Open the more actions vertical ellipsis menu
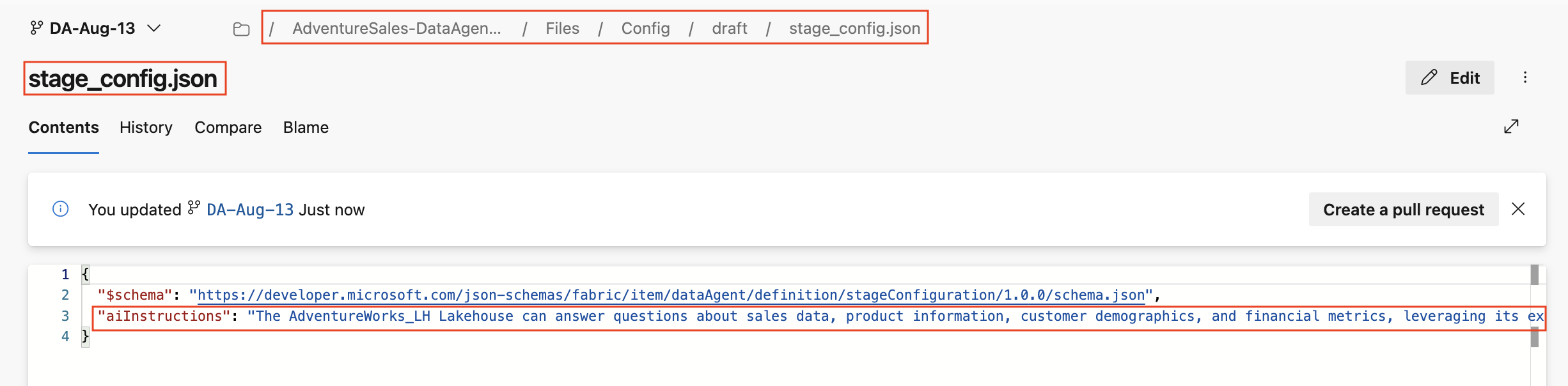 pos(1525,77)
